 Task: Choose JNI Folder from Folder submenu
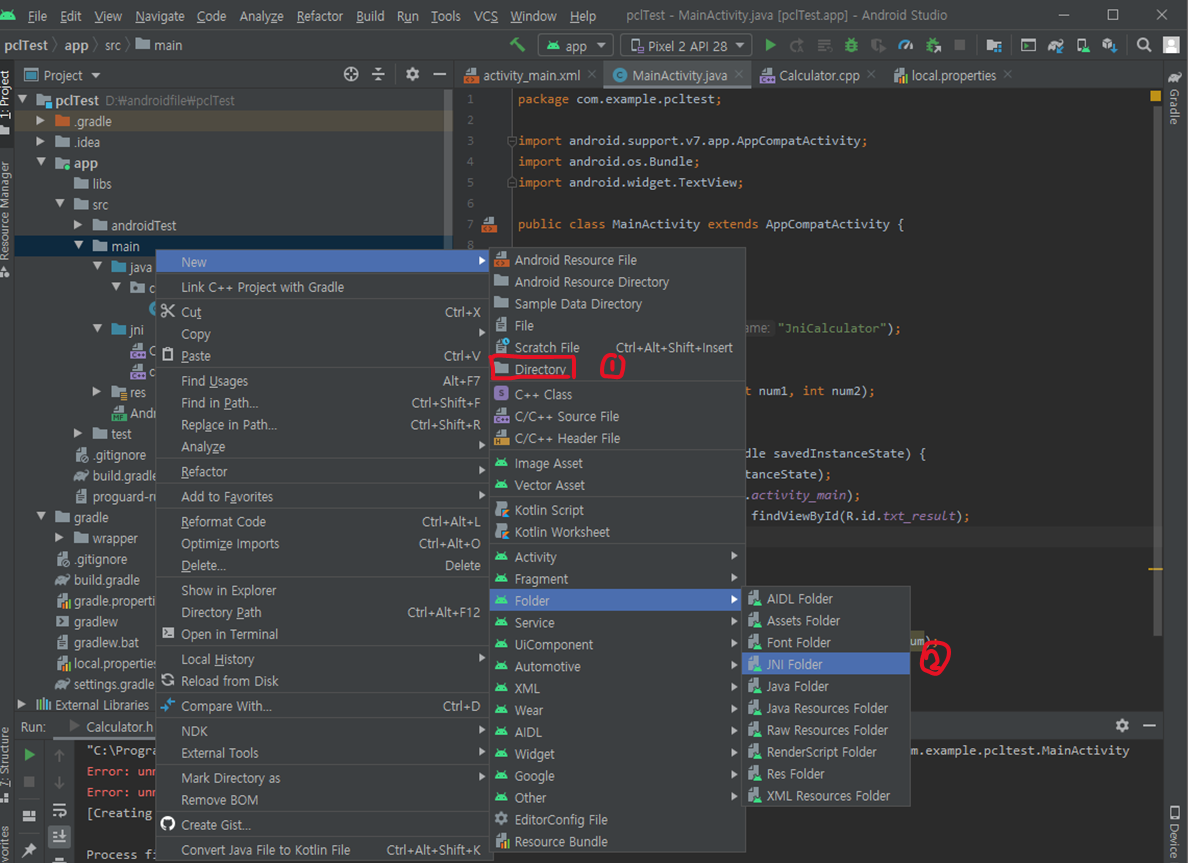click(825, 664)
